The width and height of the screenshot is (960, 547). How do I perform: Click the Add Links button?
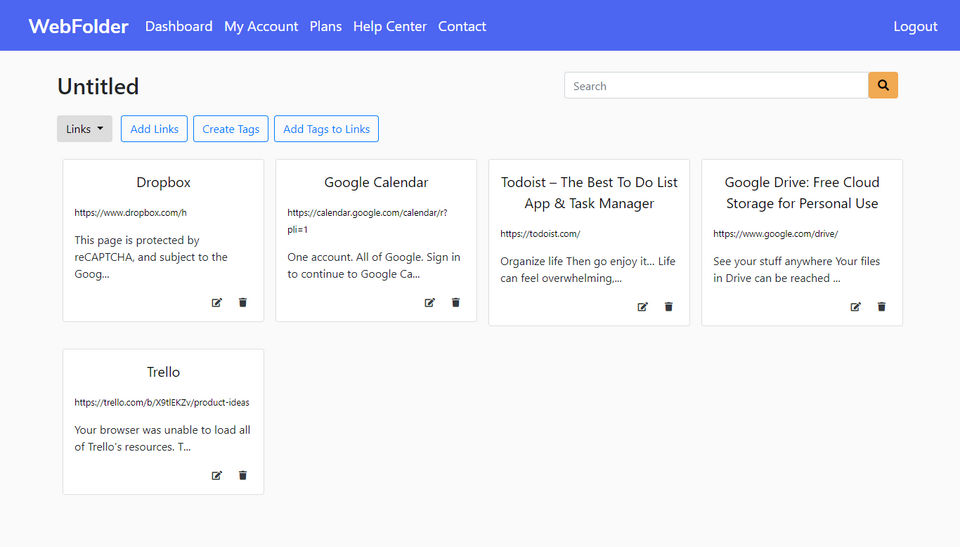[154, 129]
